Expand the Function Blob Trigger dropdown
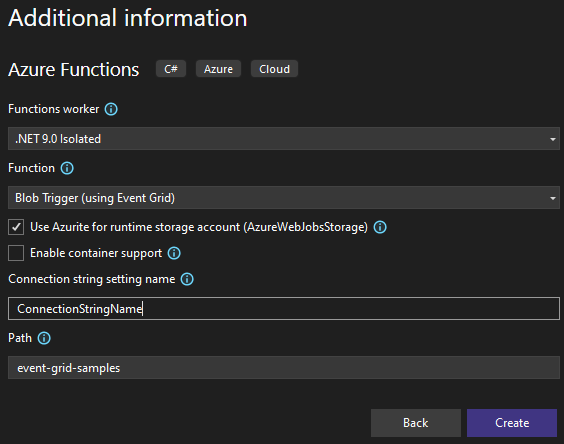This screenshot has width=564, height=444. click(284, 198)
